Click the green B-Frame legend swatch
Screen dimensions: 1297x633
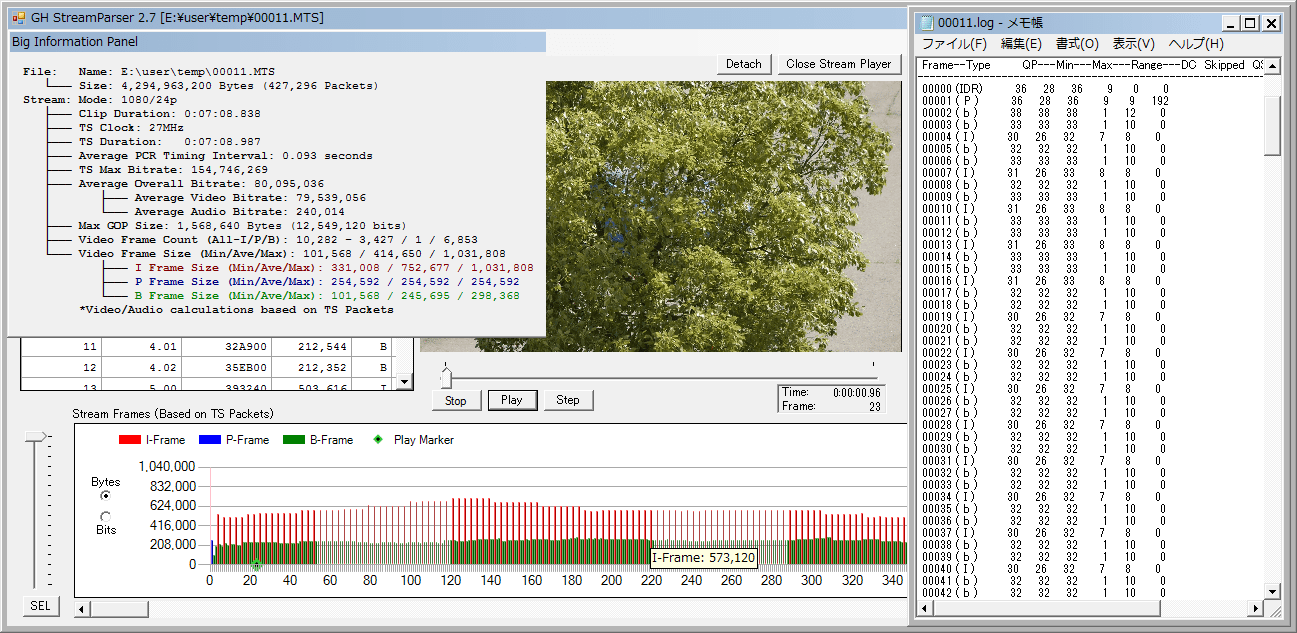[295, 440]
